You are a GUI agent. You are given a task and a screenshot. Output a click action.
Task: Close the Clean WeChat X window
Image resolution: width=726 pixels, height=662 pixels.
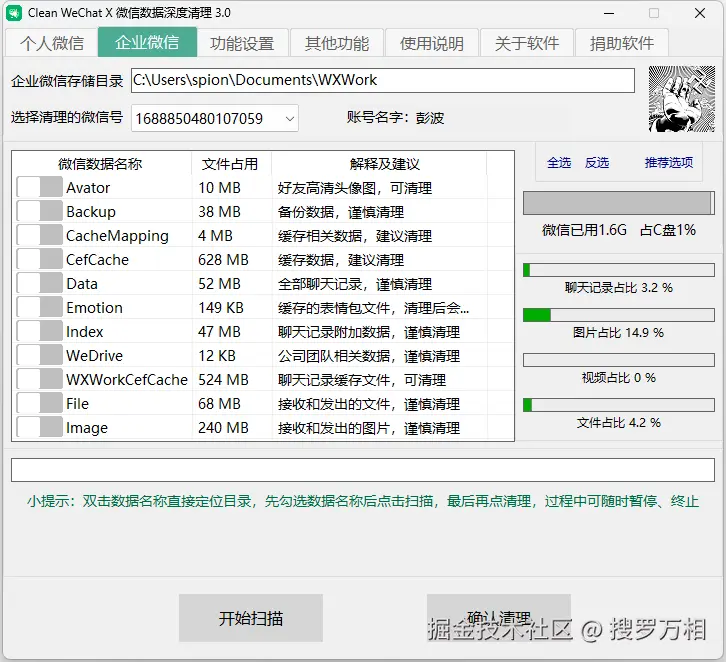pos(700,13)
